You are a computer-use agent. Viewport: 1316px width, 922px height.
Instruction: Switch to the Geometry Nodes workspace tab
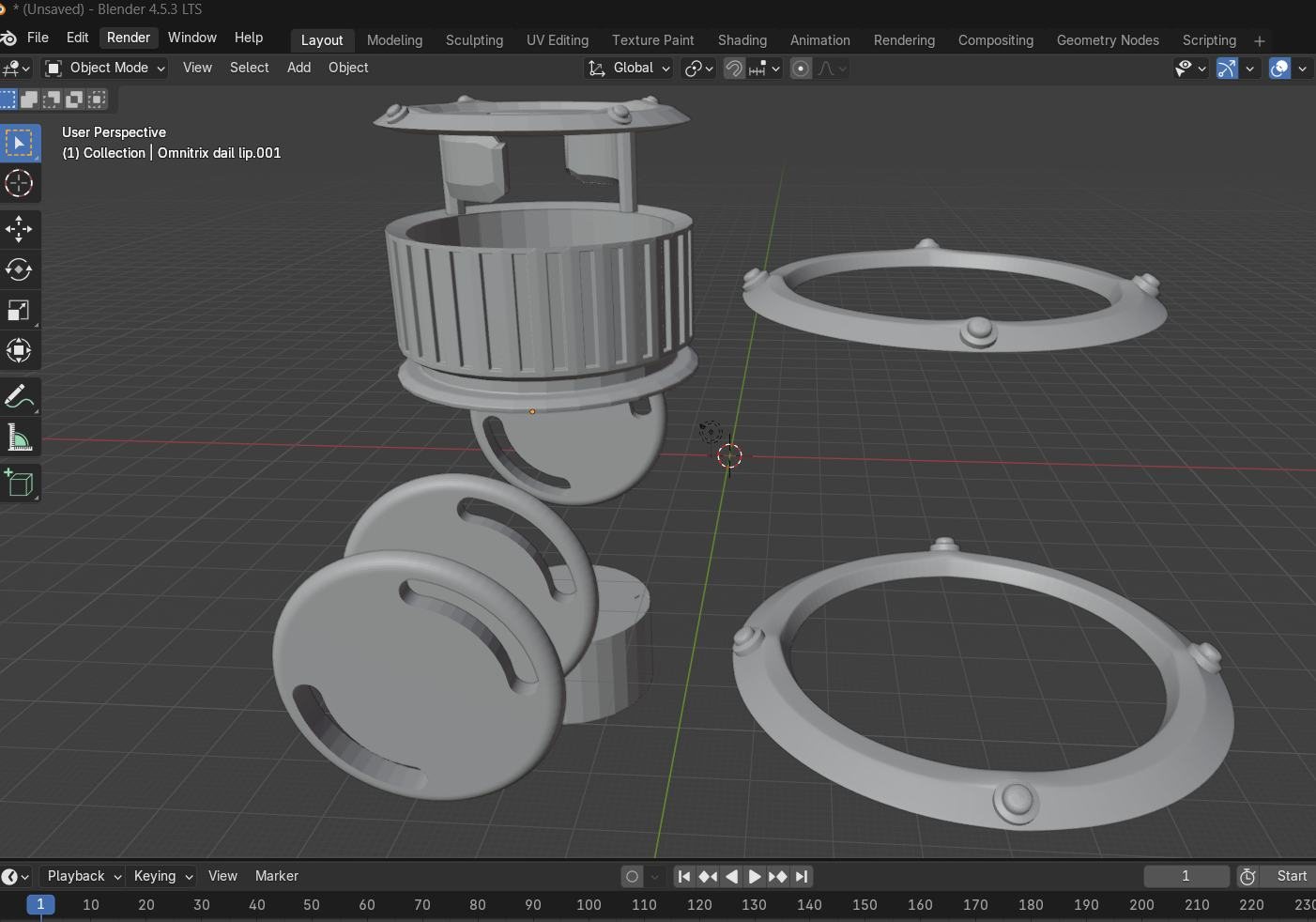(x=1108, y=40)
